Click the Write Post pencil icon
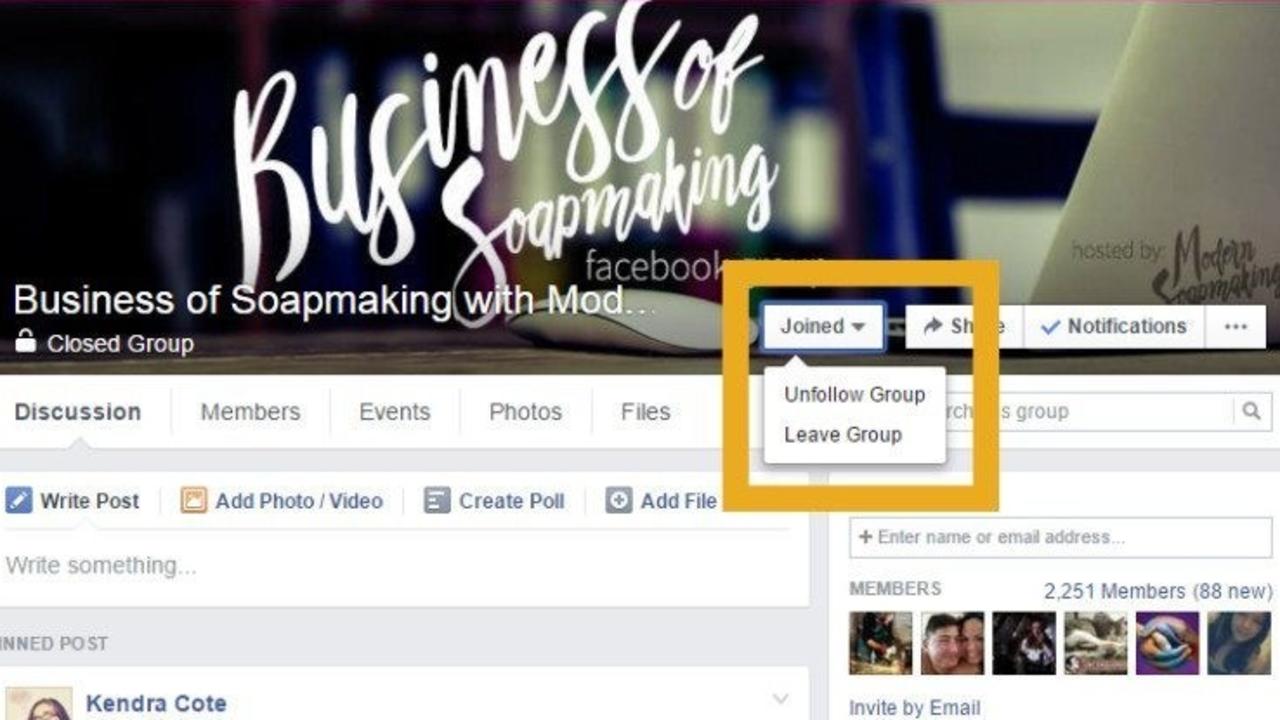1280x720 pixels. click(18, 500)
